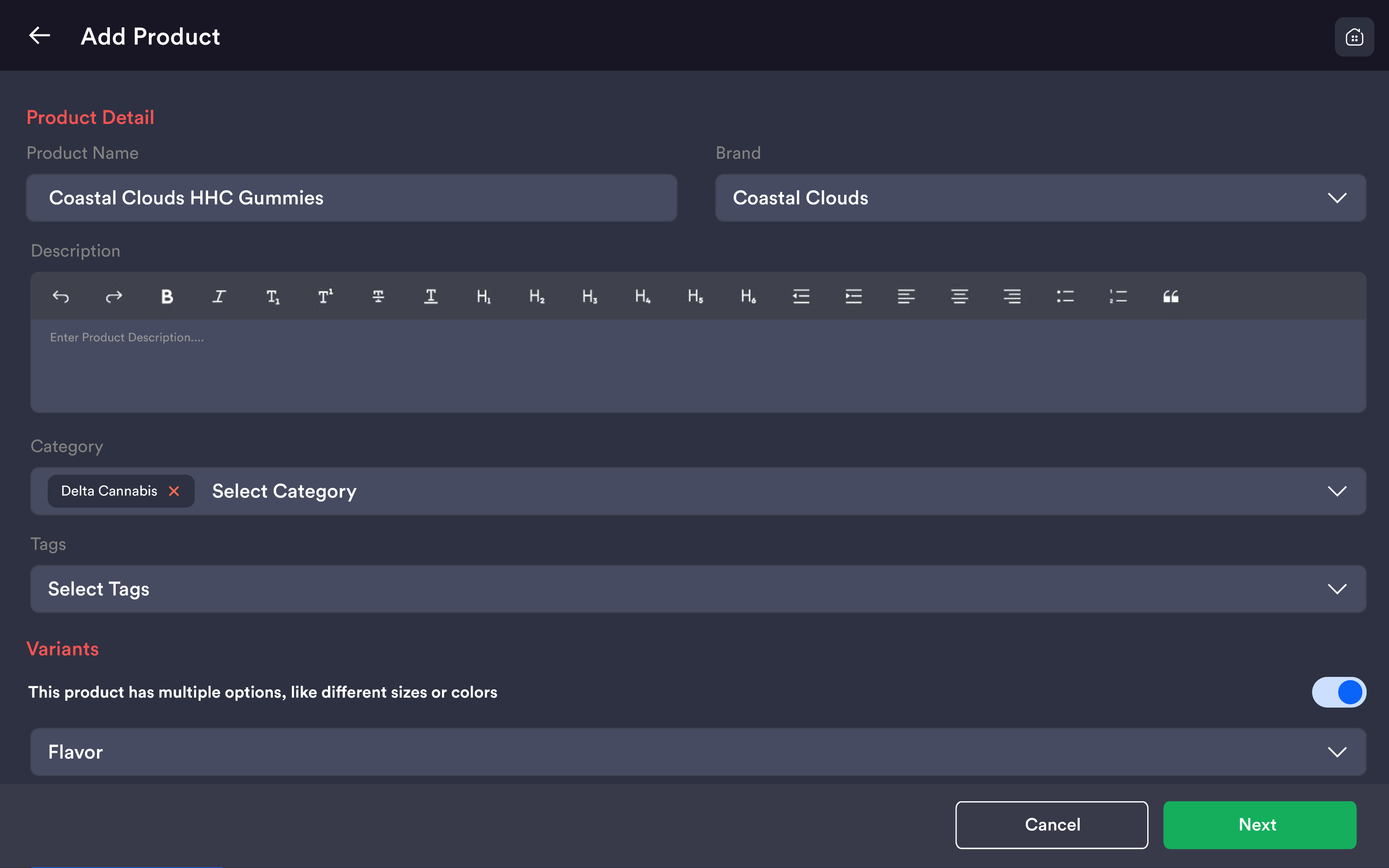This screenshot has width=1389, height=868.
Task: Set Heading 6 style
Action: coord(748,296)
